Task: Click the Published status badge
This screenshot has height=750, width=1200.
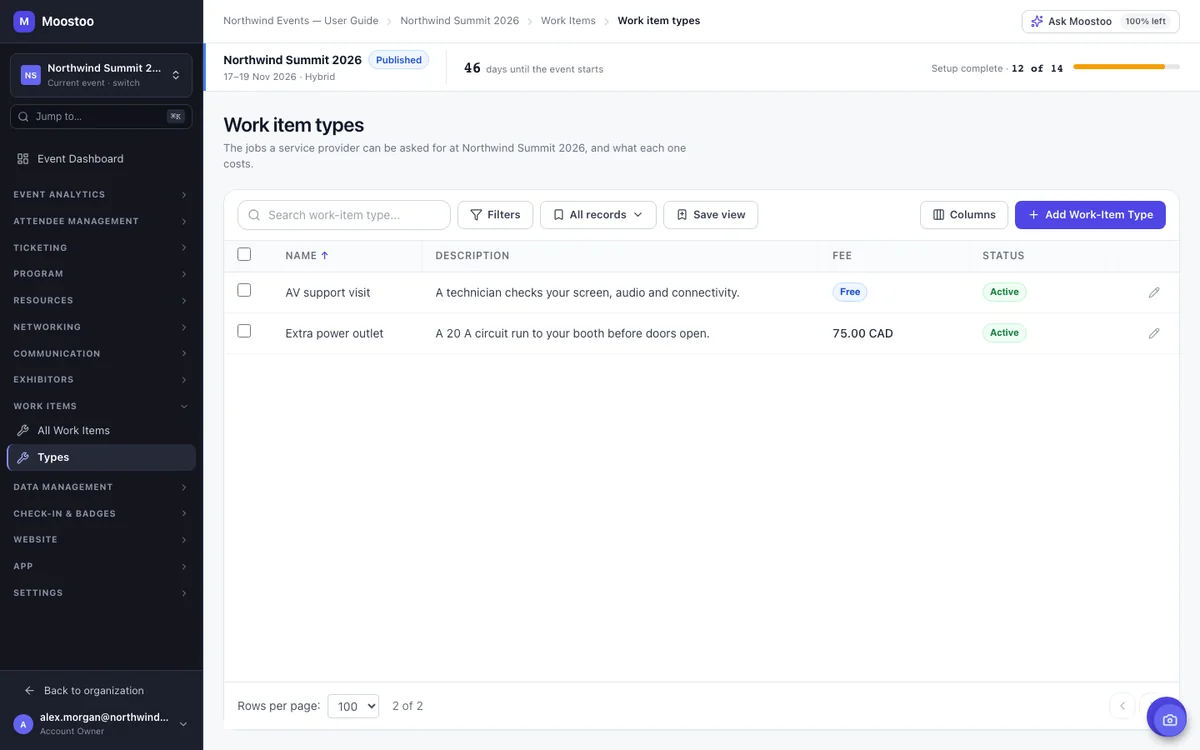Action: pyautogui.click(x=399, y=60)
